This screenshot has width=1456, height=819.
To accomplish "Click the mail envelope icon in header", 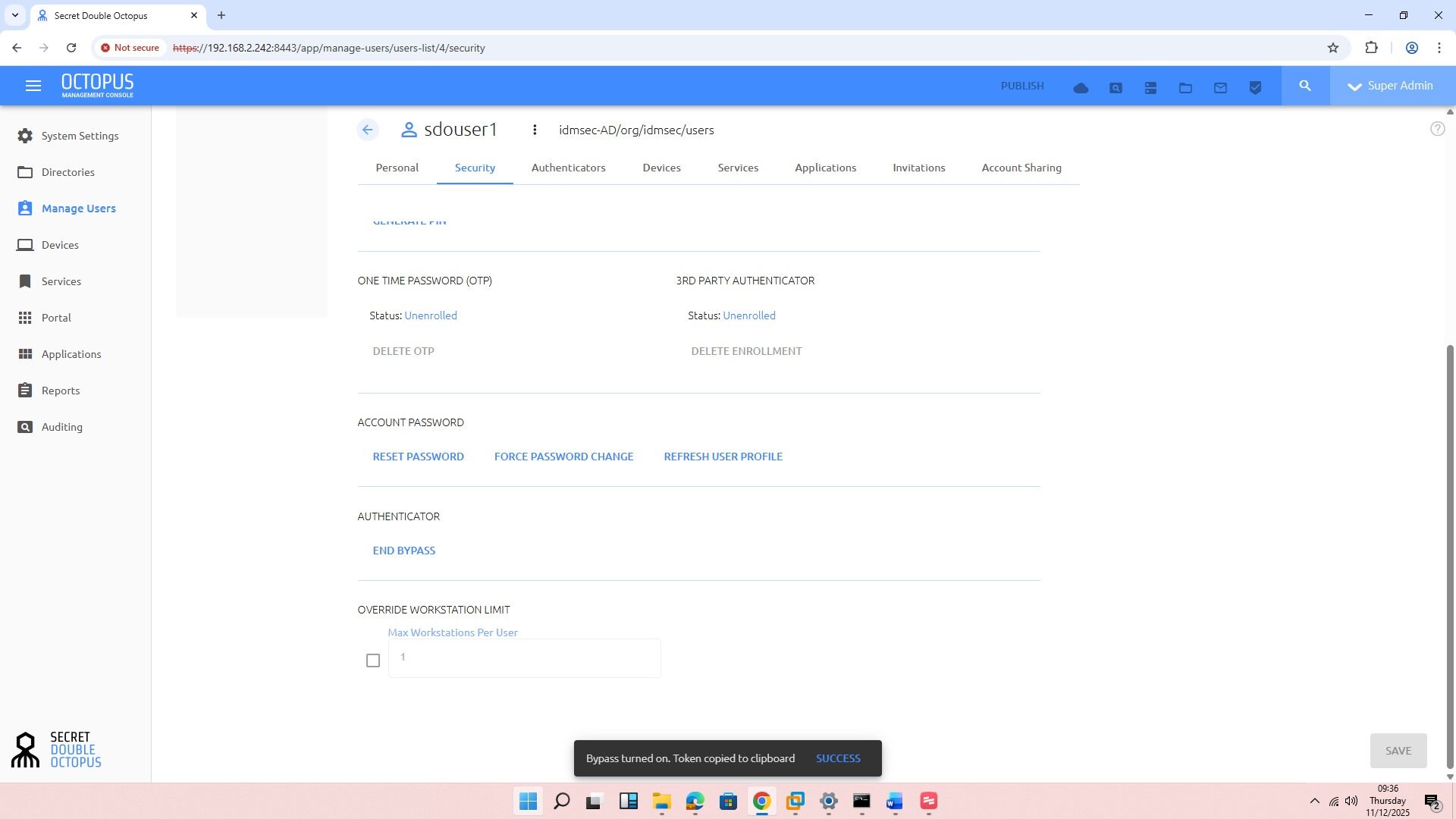I will 1220,88.
